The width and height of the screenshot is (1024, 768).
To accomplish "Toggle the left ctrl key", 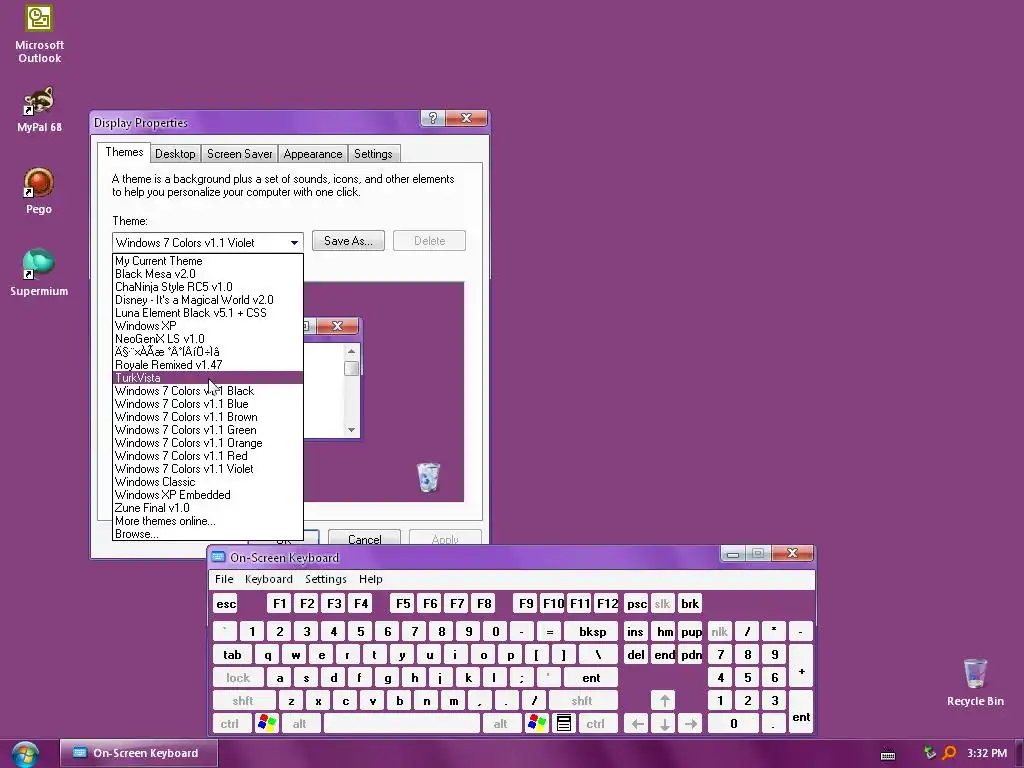I will click(x=229, y=724).
